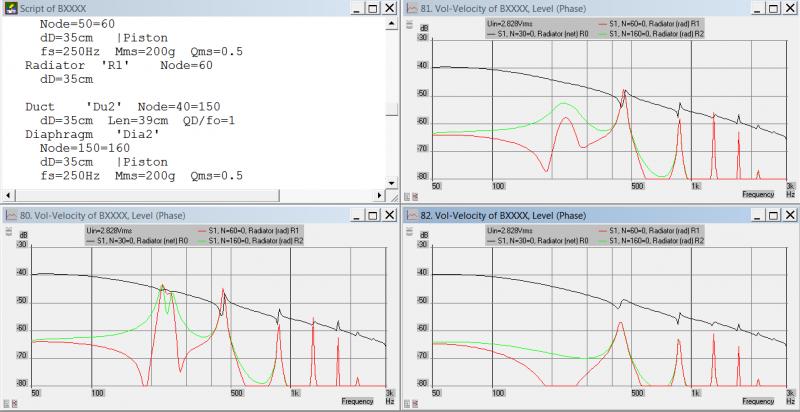
Task: Click the chart icon in window 81's title bar
Action: [x=413, y=8]
